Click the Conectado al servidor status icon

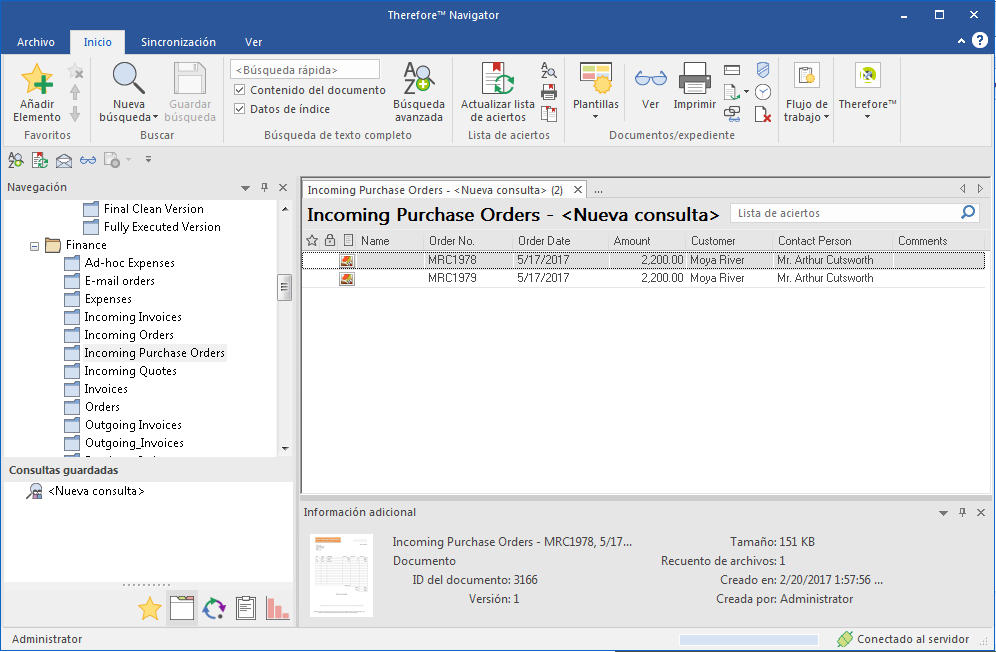tap(845, 639)
